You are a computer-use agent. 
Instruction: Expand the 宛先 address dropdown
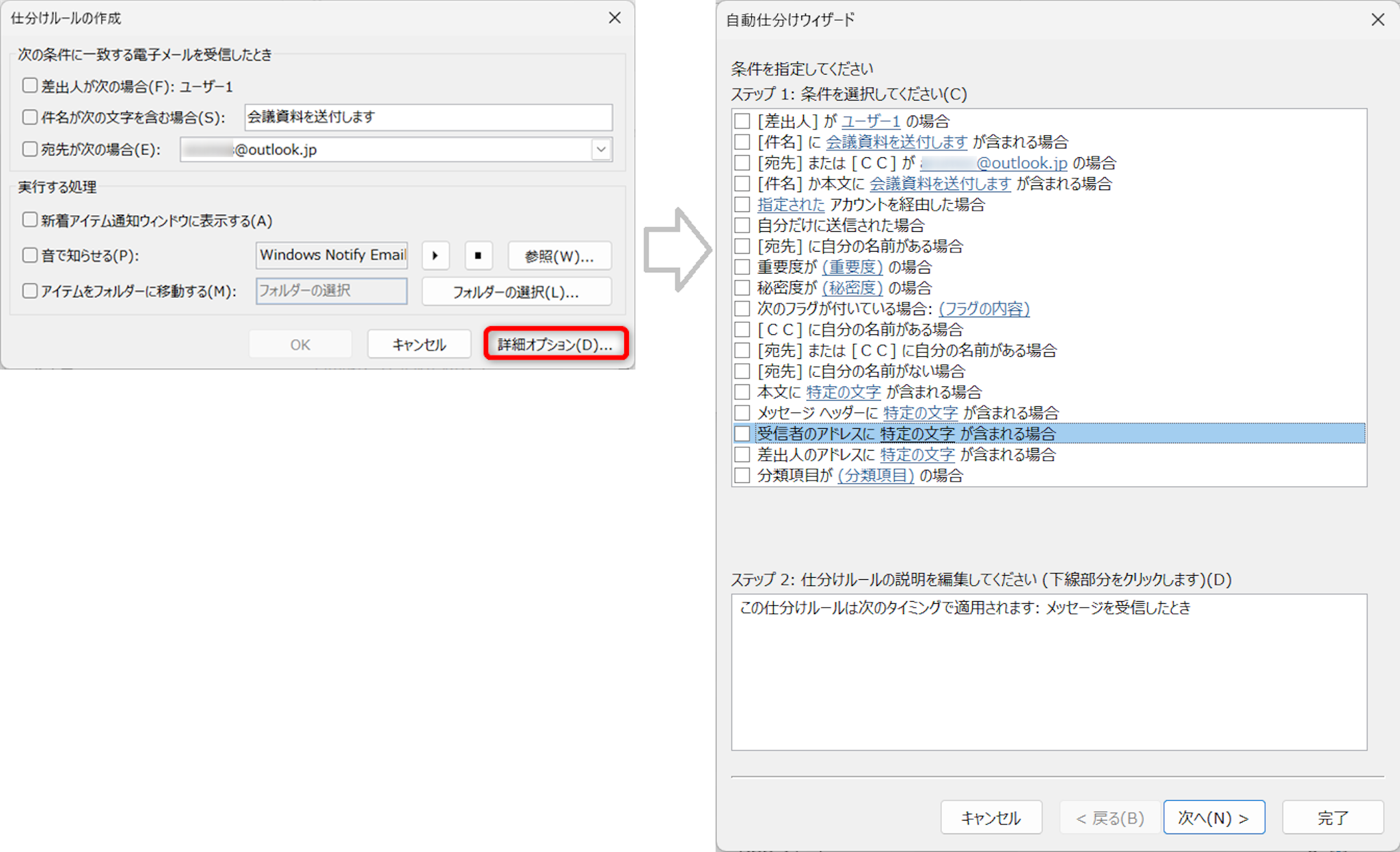coord(601,149)
